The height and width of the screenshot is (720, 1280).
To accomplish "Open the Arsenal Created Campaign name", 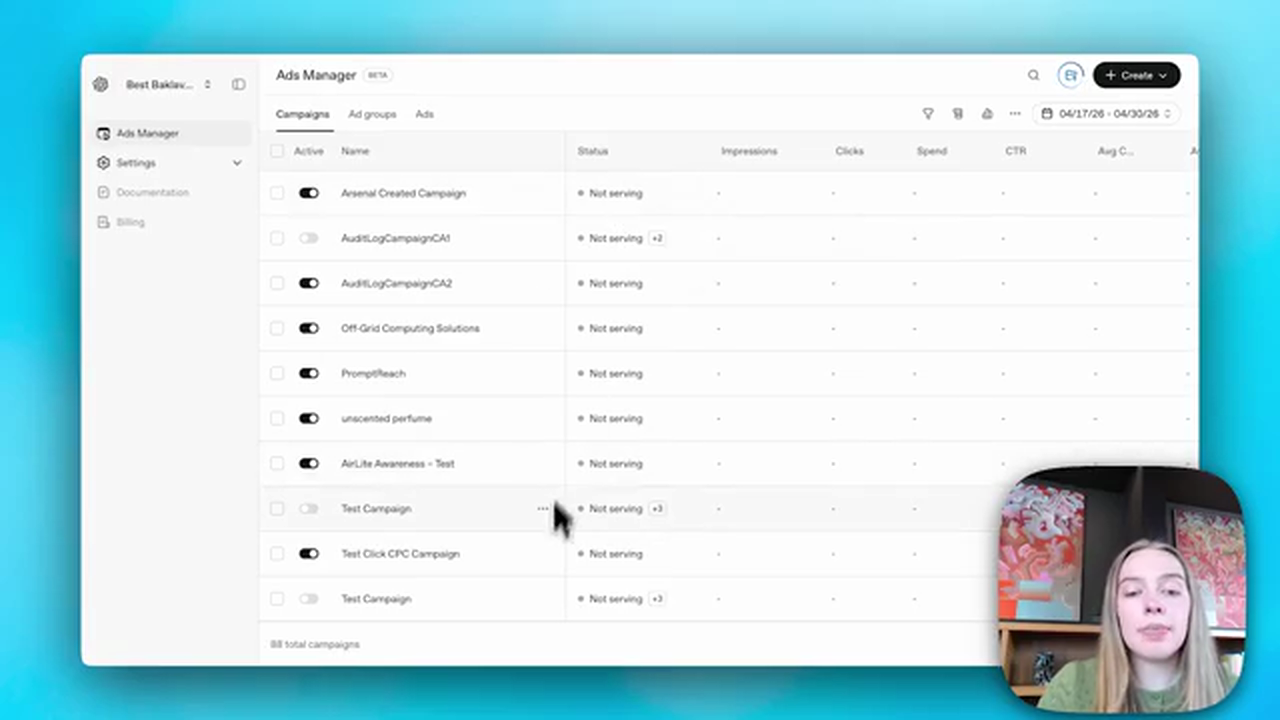I will pos(403,193).
